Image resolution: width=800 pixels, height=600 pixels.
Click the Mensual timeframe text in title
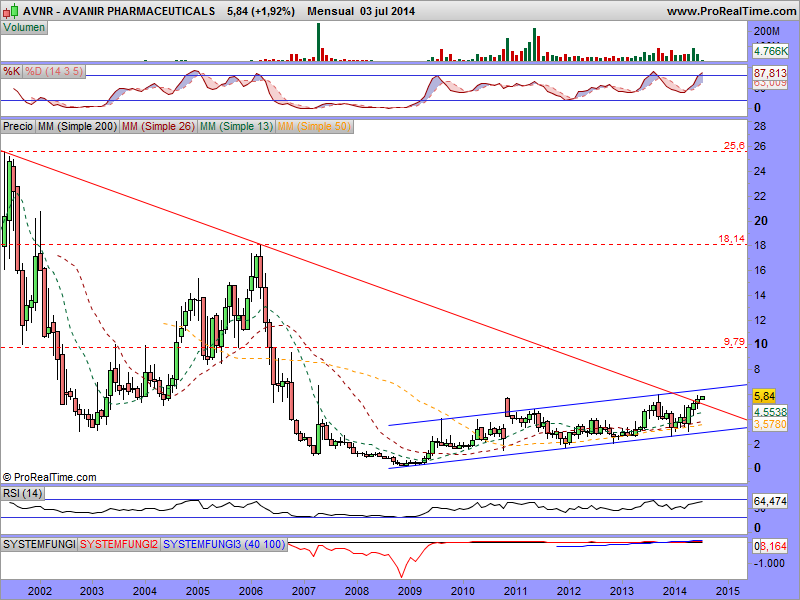click(x=331, y=11)
